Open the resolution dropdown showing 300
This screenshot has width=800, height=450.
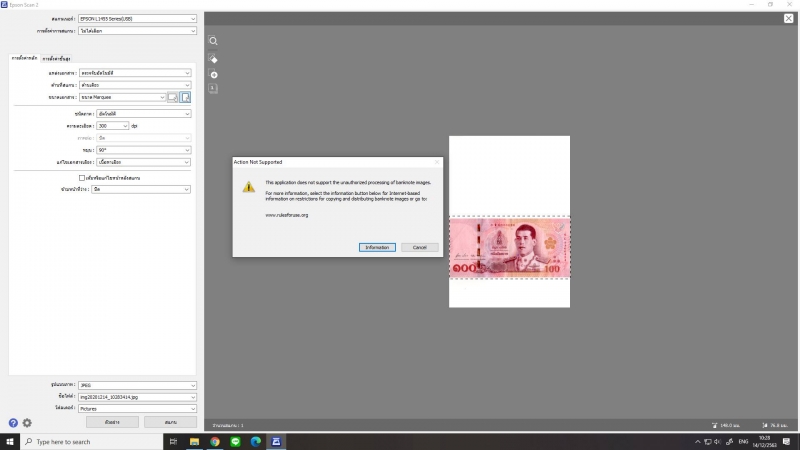point(113,126)
